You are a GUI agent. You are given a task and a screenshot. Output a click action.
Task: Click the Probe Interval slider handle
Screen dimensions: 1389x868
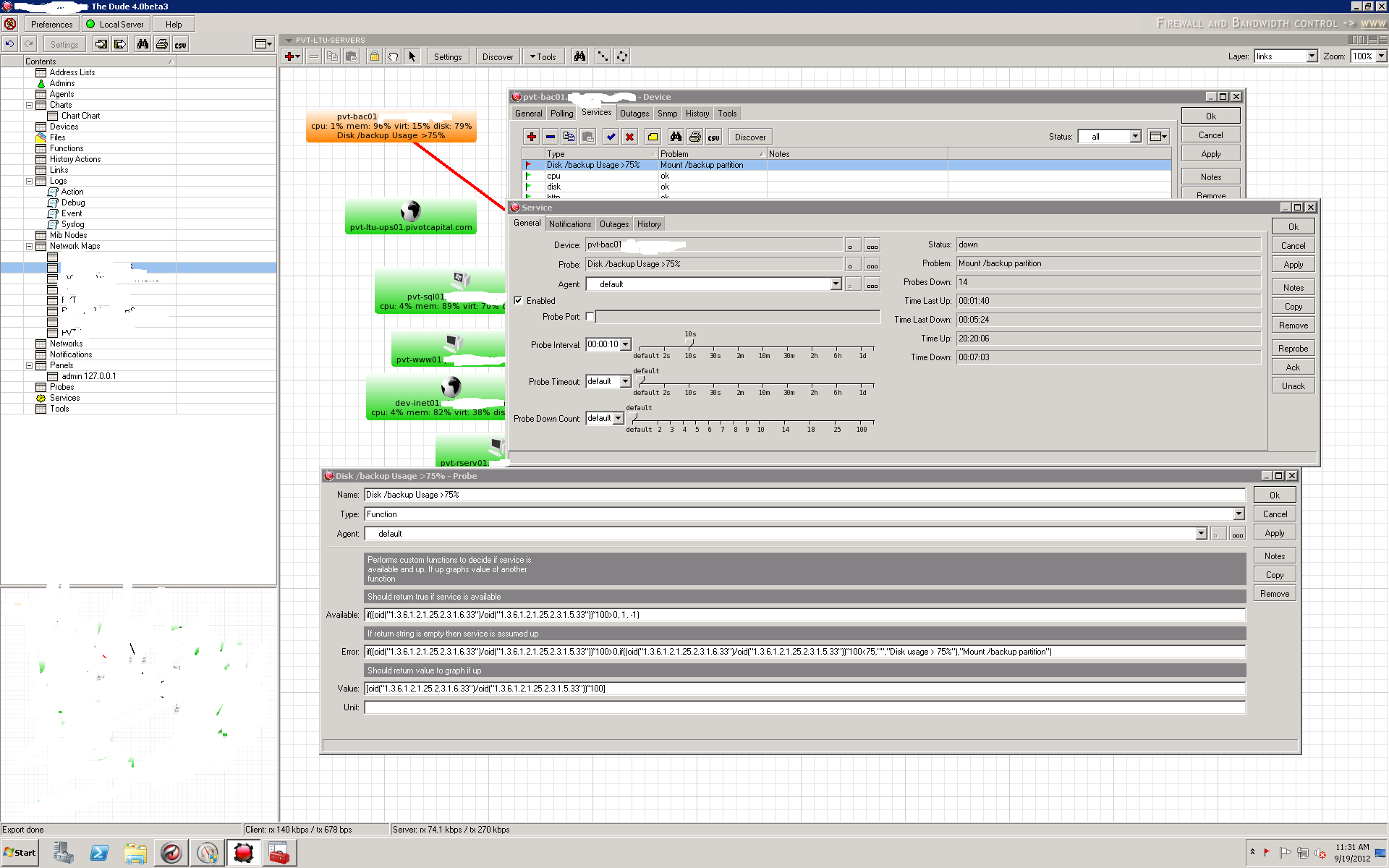point(690,342)
